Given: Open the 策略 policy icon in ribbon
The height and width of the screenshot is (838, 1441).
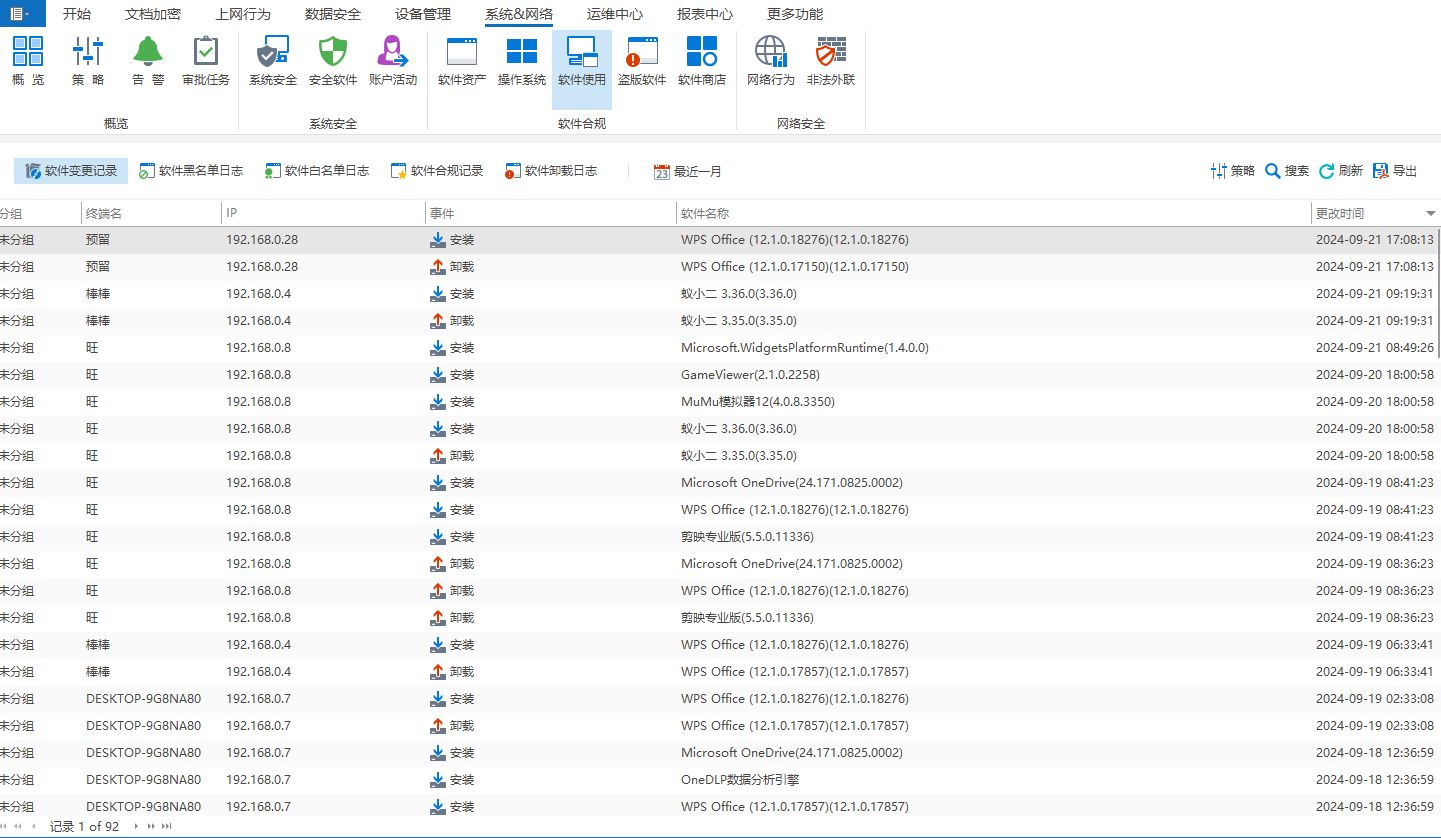Looking at the screenshot, I should 88,61.
